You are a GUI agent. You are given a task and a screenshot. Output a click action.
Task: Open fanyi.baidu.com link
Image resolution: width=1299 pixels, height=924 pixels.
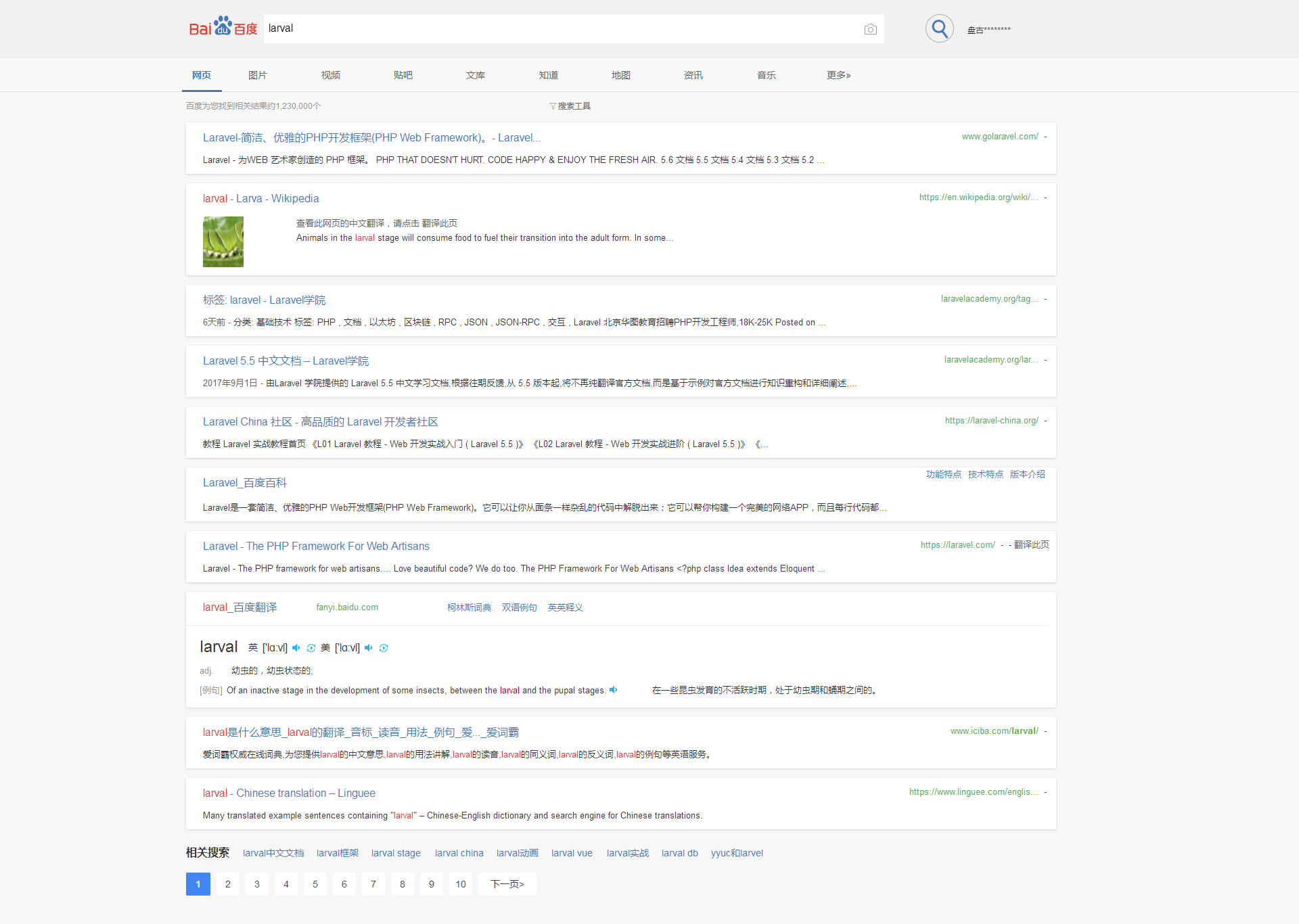click(x=347, y=607)
